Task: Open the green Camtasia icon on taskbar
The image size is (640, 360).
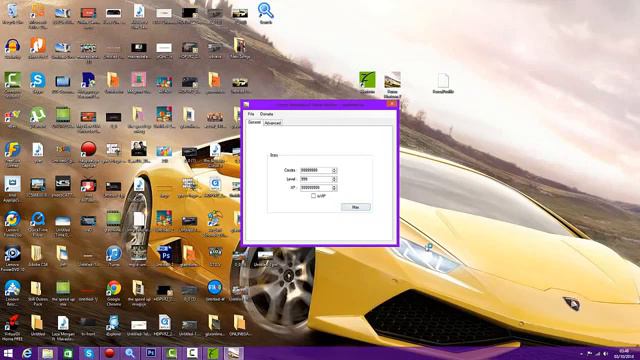Action: [x=171, y=353]
